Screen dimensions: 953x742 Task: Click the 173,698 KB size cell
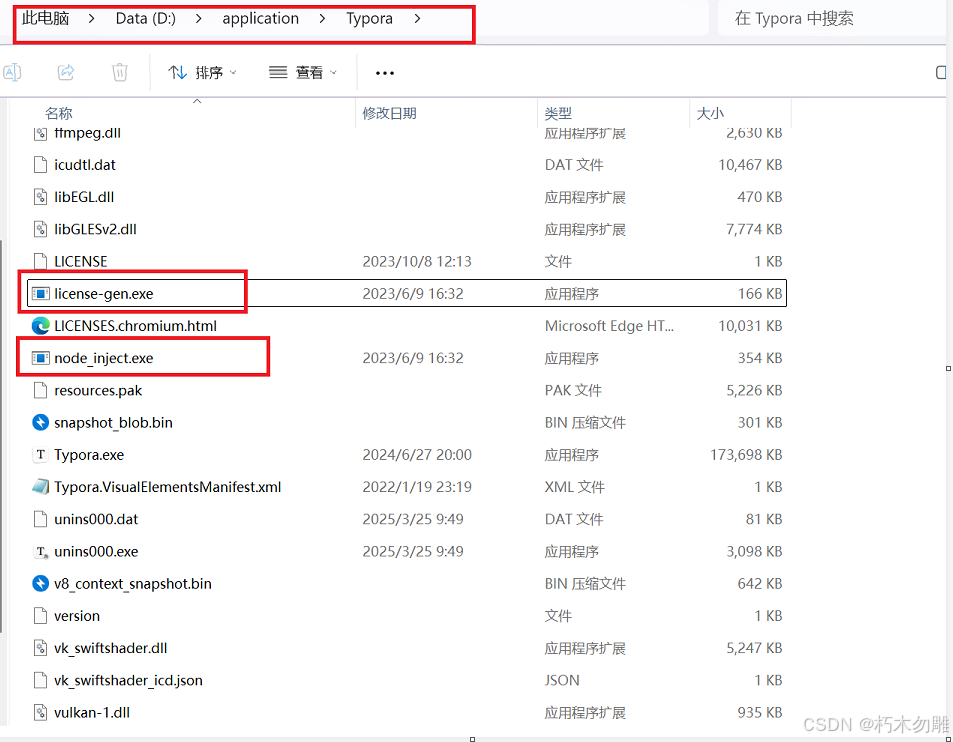tap(746, 455)
